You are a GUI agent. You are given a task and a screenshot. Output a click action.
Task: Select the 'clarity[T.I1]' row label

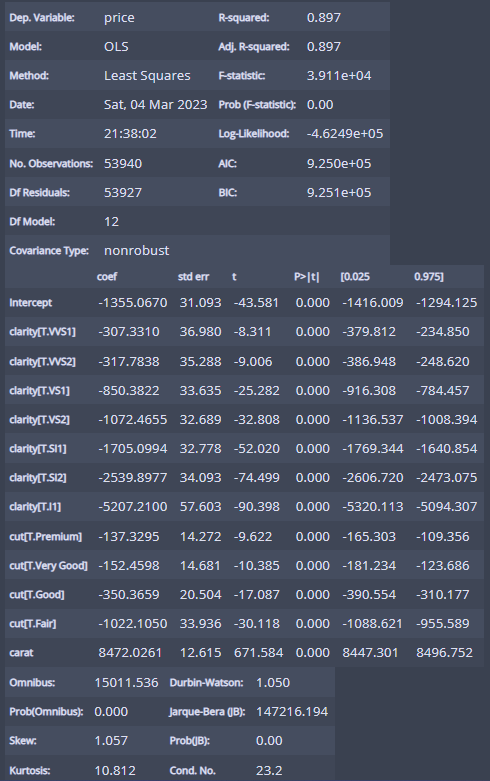tap(35, 507)
